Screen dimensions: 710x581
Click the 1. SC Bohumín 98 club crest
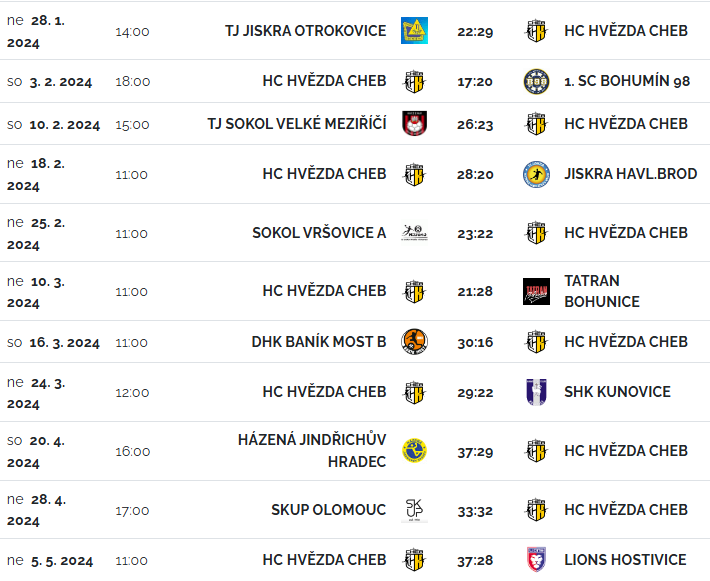tap(536, 82)
